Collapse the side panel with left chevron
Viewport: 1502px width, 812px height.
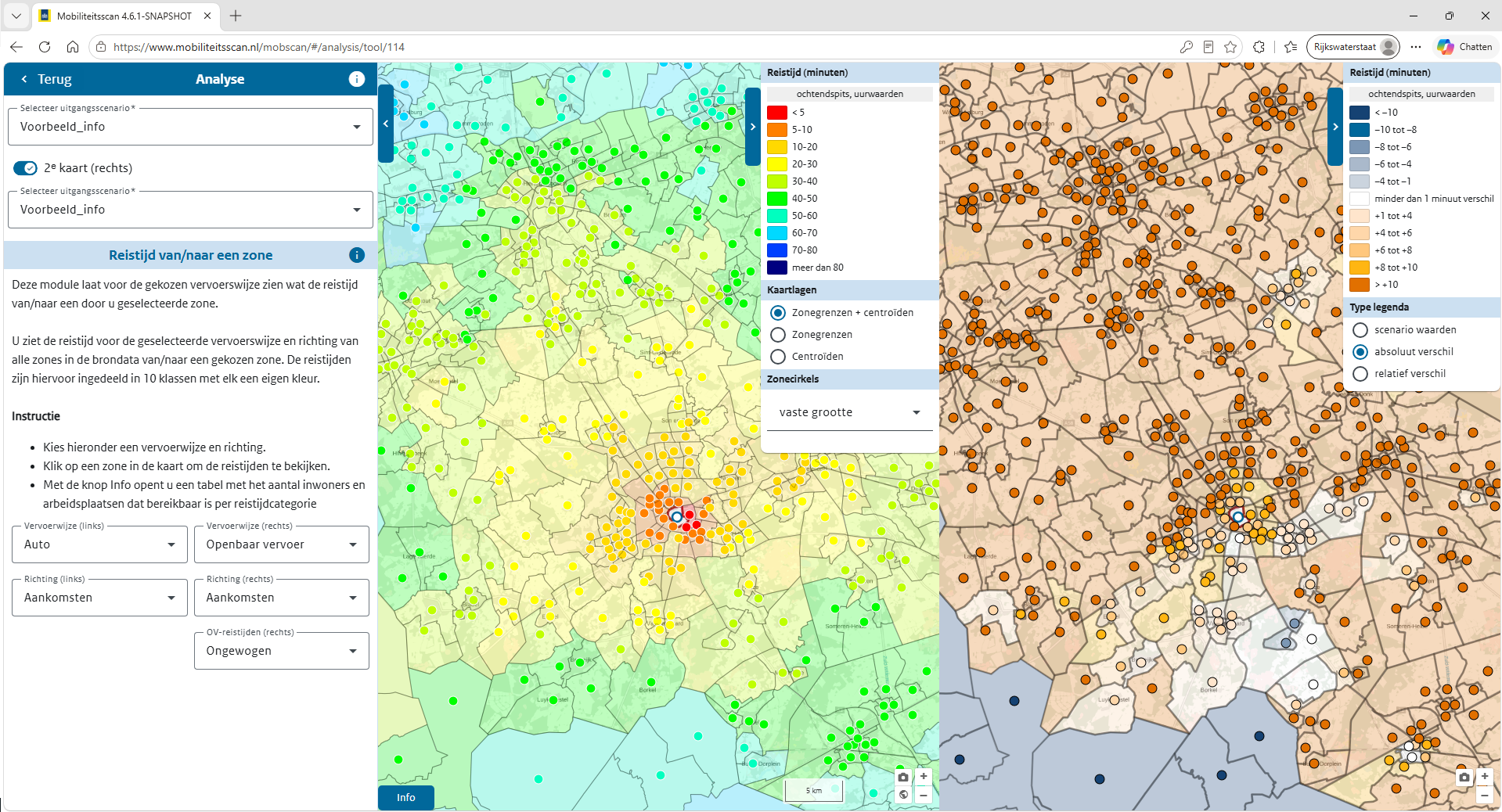[385, 124]
